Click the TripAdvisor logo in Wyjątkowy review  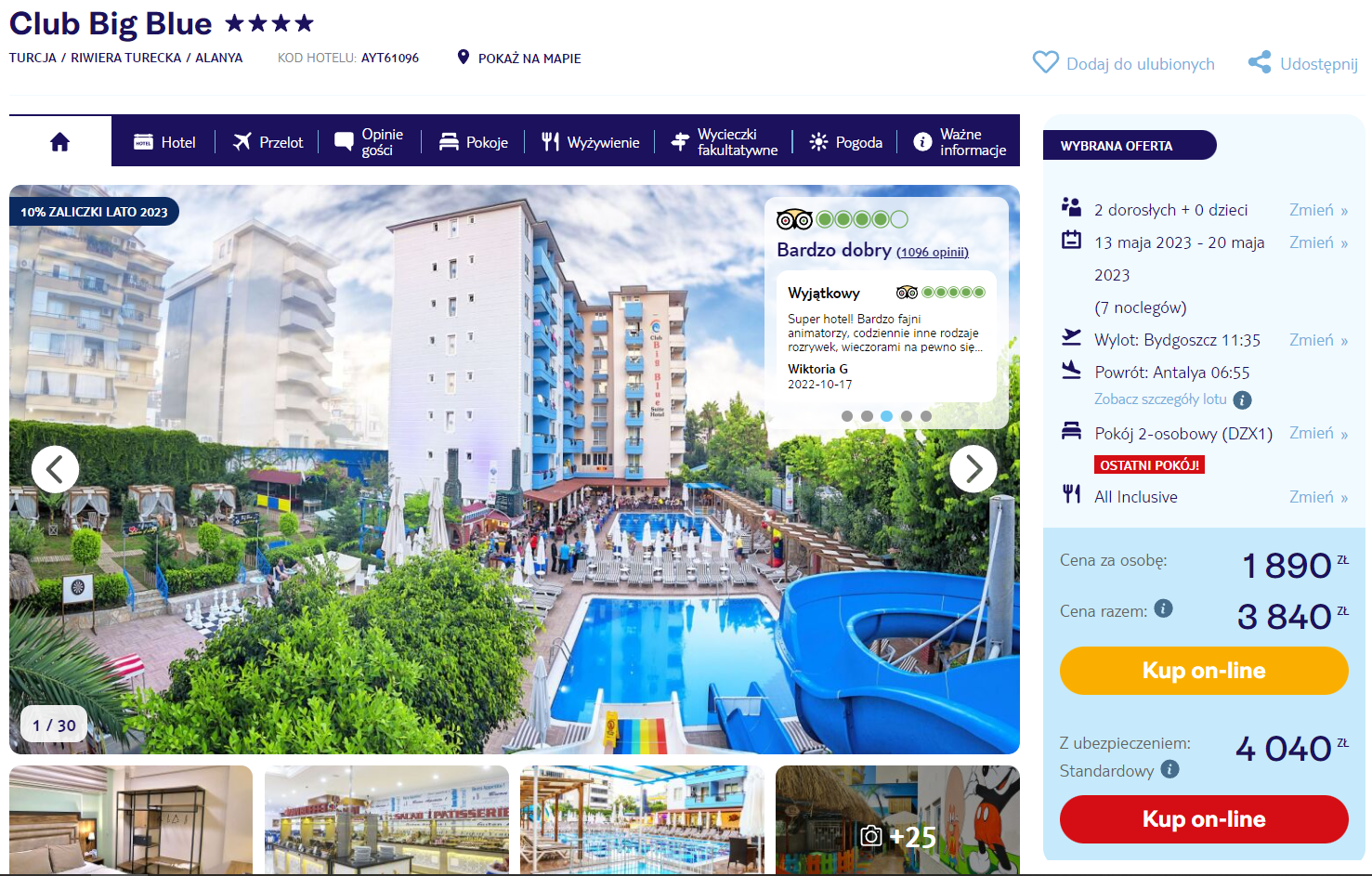point(907,293)
